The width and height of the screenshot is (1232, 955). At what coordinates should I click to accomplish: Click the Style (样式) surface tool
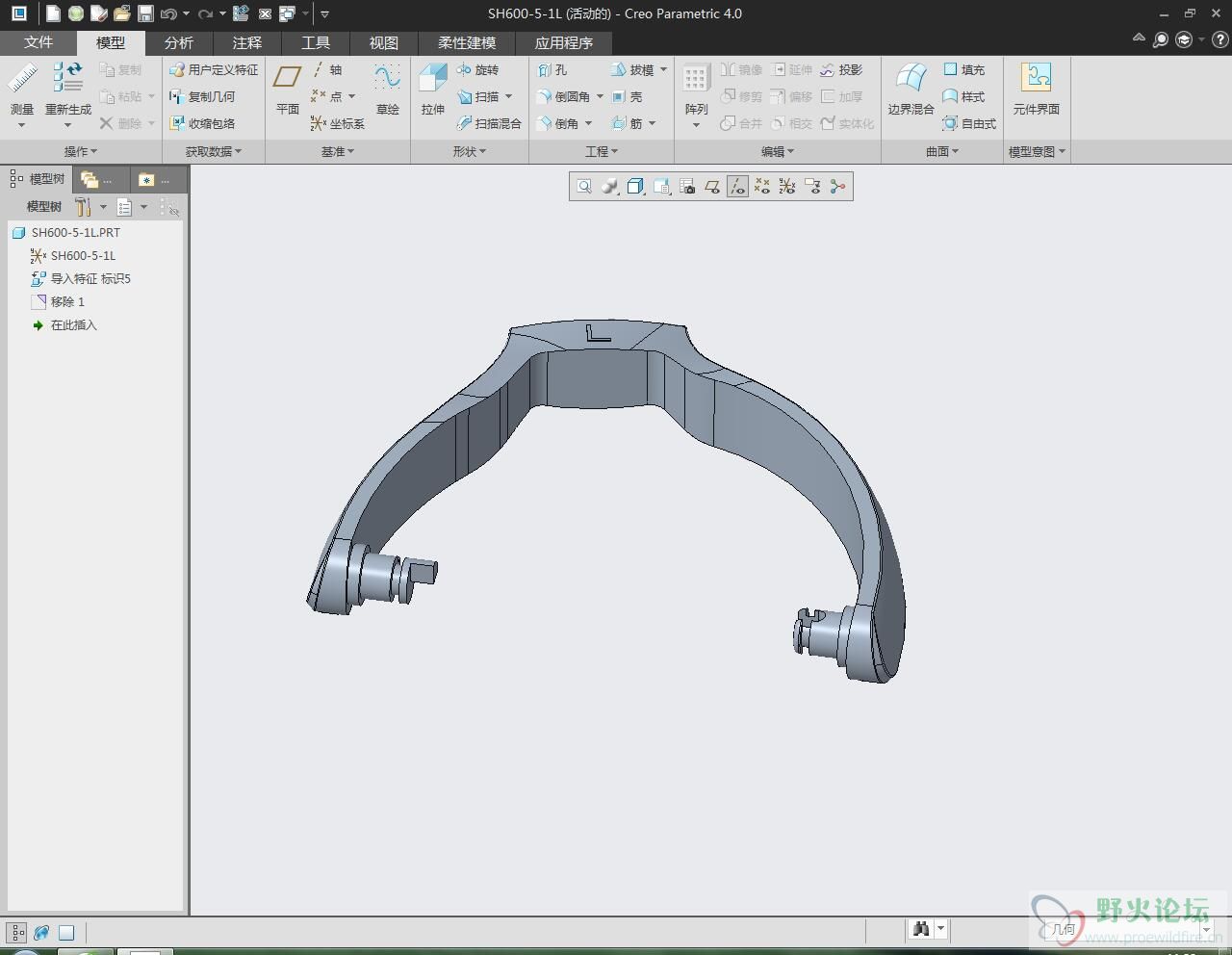coord(963,96)
